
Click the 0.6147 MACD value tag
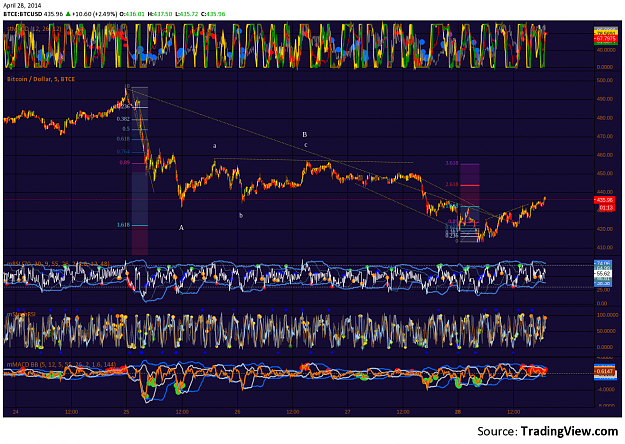[x=604, y=371]
